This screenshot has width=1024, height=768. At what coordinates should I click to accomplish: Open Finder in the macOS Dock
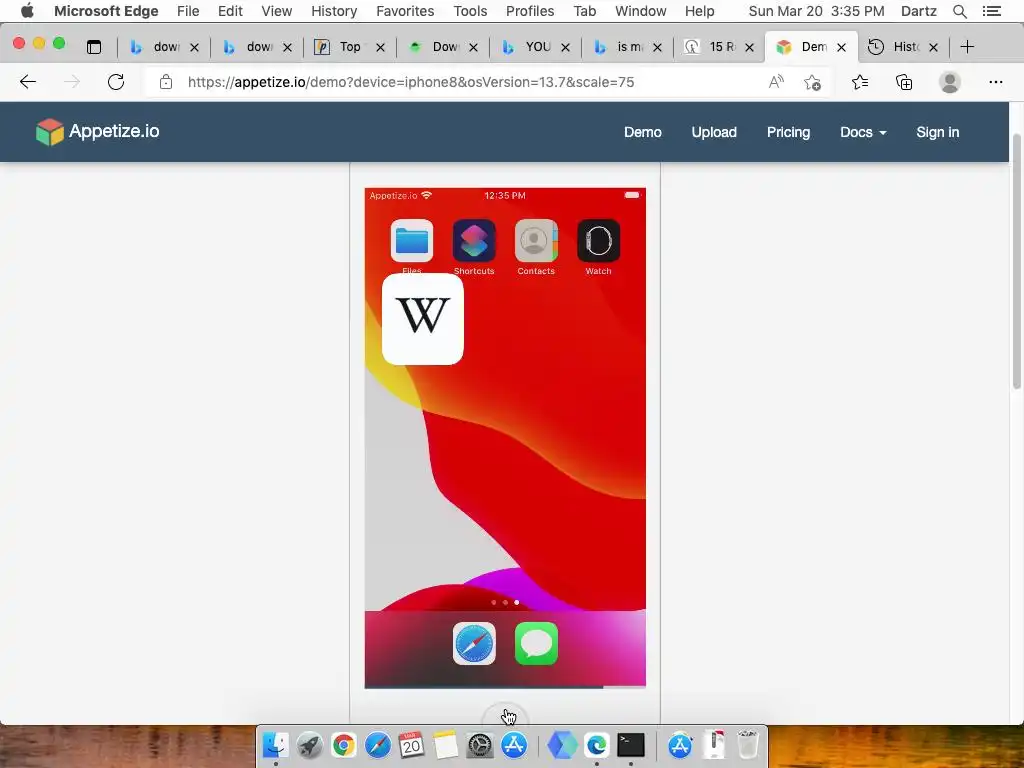(276, 744)
